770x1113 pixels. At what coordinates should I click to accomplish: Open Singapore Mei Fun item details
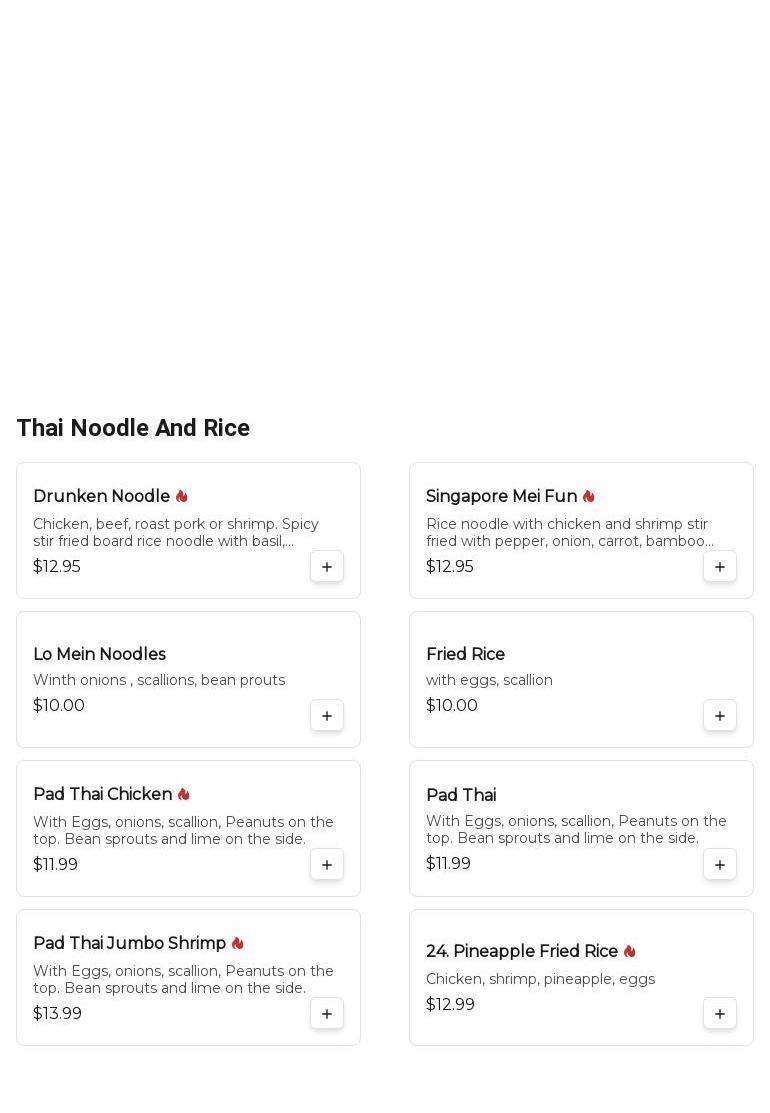tap(501, 496)
